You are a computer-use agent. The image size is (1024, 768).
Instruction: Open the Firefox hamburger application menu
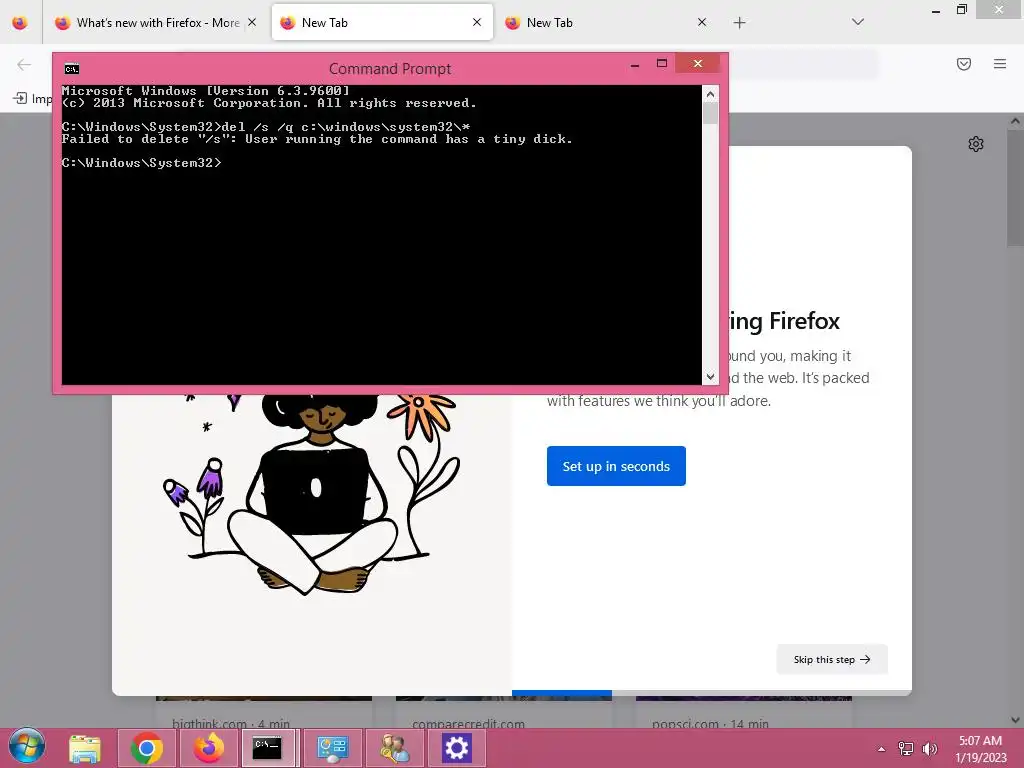click(x=1000, y=64)
